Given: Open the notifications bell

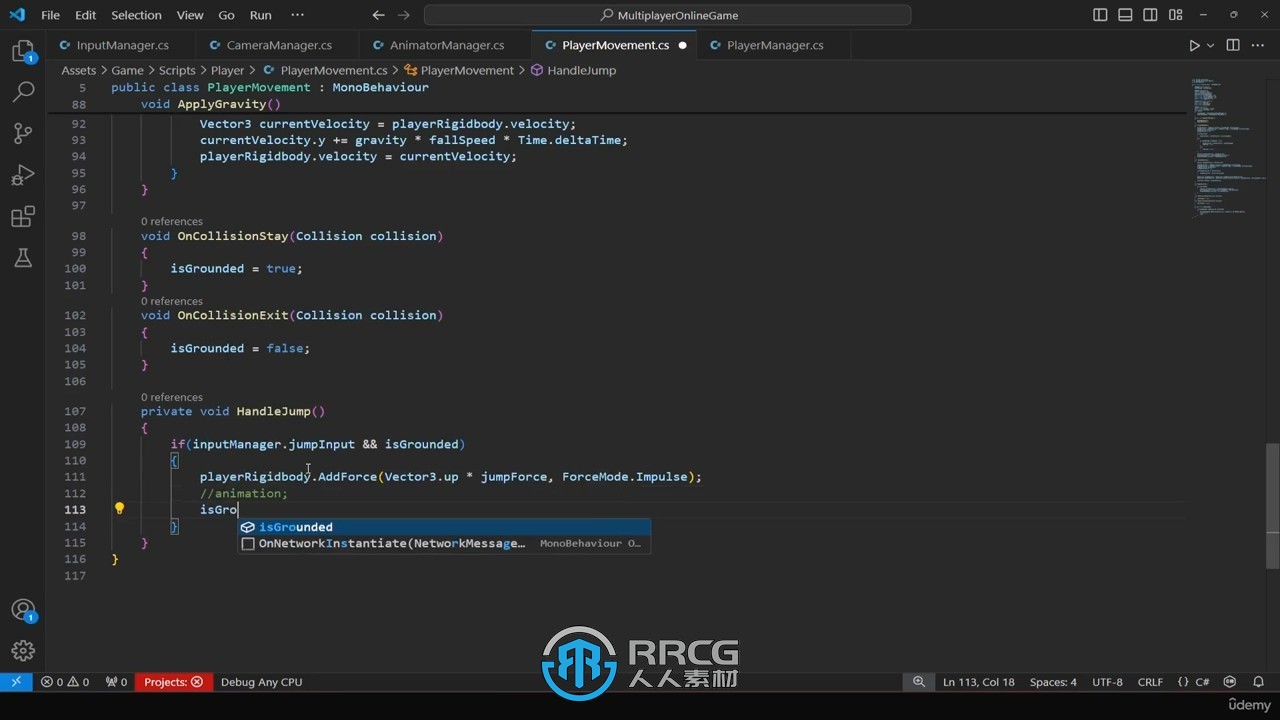Looking at the screenshot, I should point(1258,682).
